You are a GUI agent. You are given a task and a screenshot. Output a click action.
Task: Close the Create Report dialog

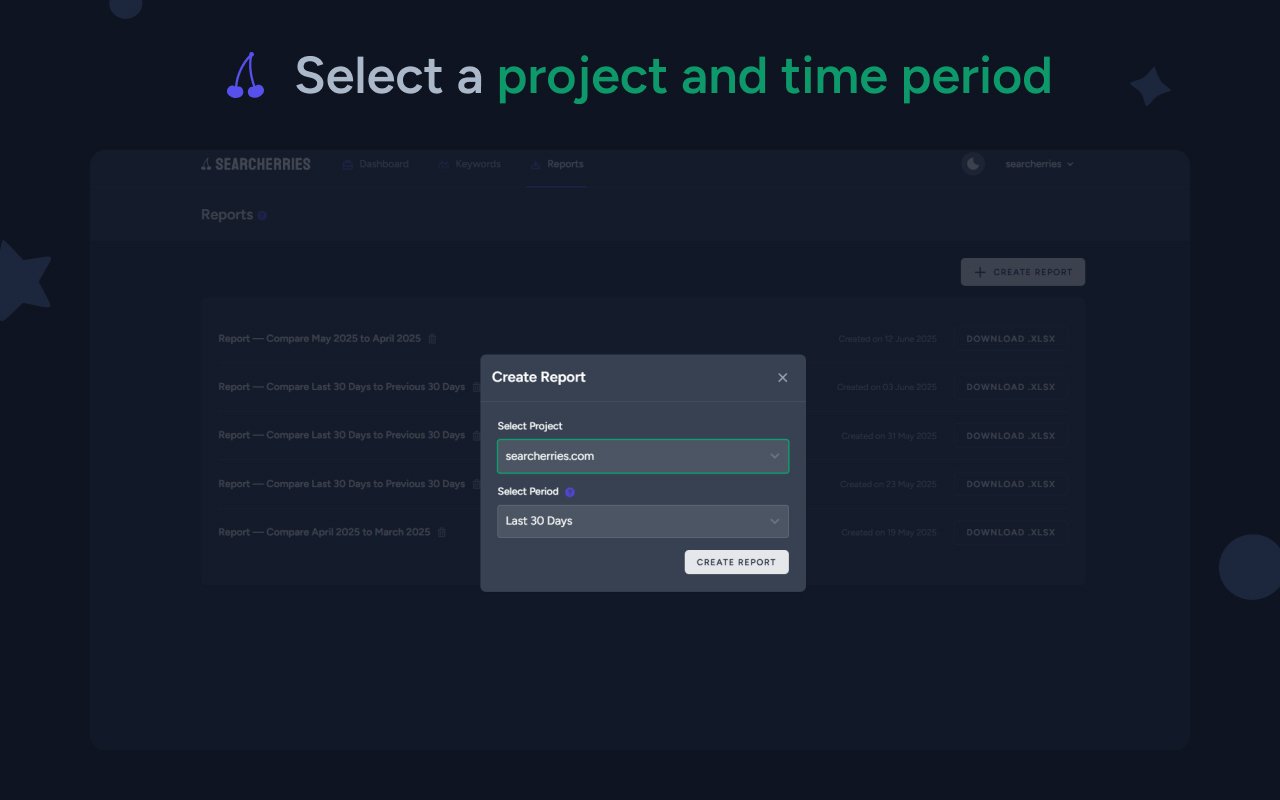782,377
